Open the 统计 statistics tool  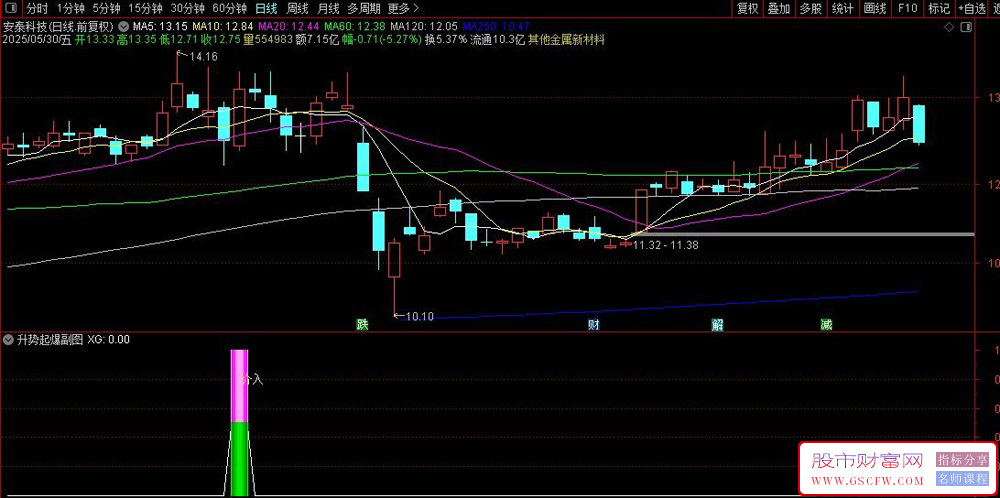(842, 8)
